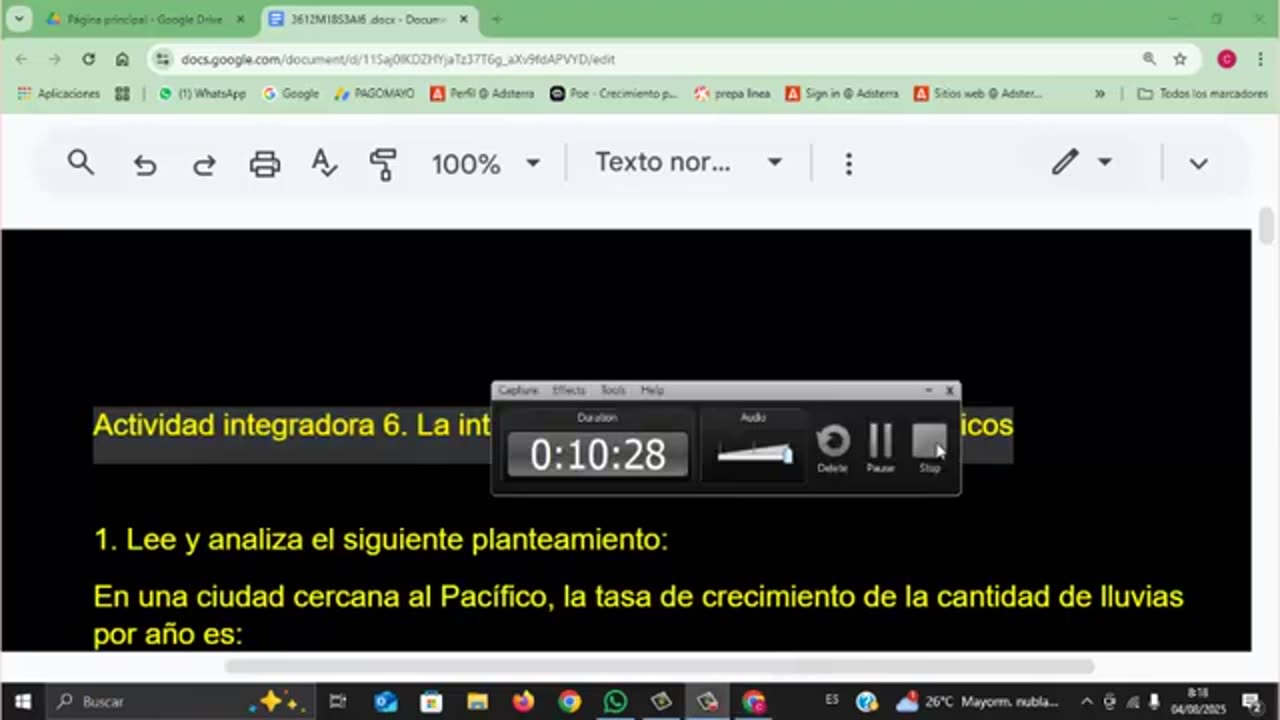Open the Perfil @ Adsterra bookmark
1280x720 pixels.
pos(482,93)
